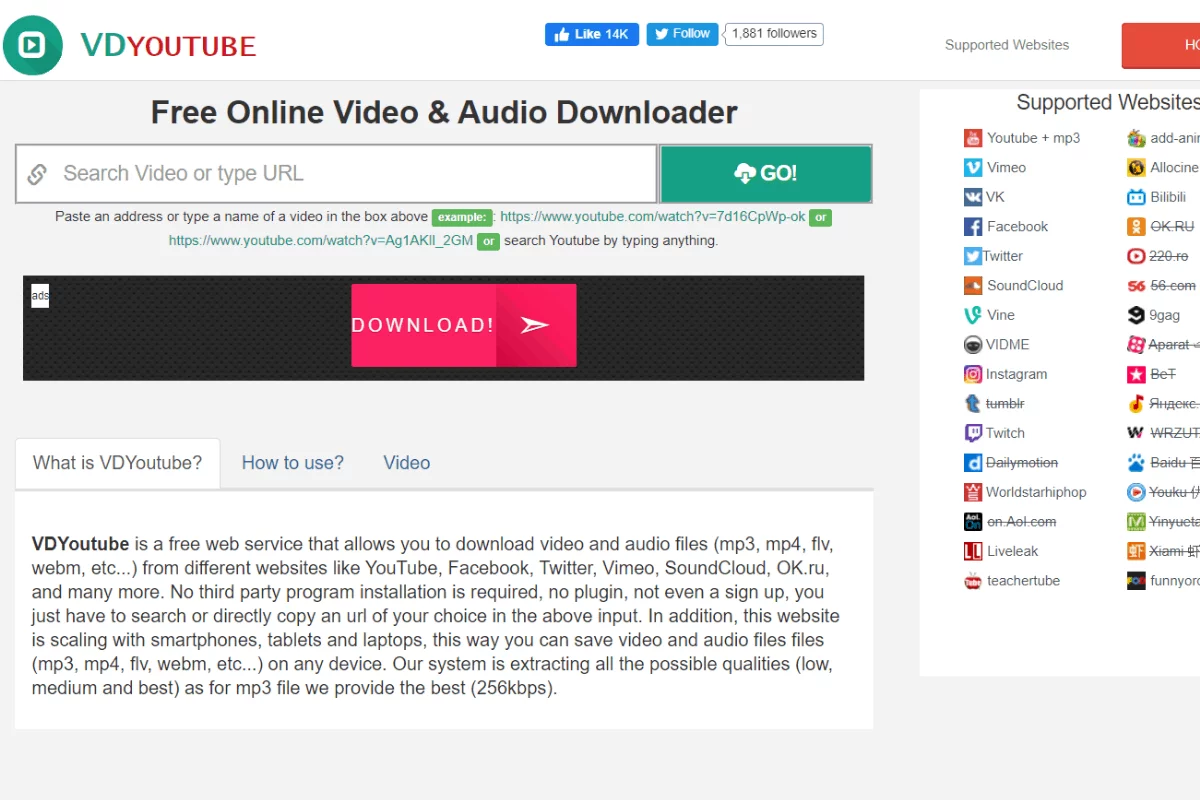Click the 56.com website link text
This screenshot has height=800, width=1200.
(x=1173, y=285)
